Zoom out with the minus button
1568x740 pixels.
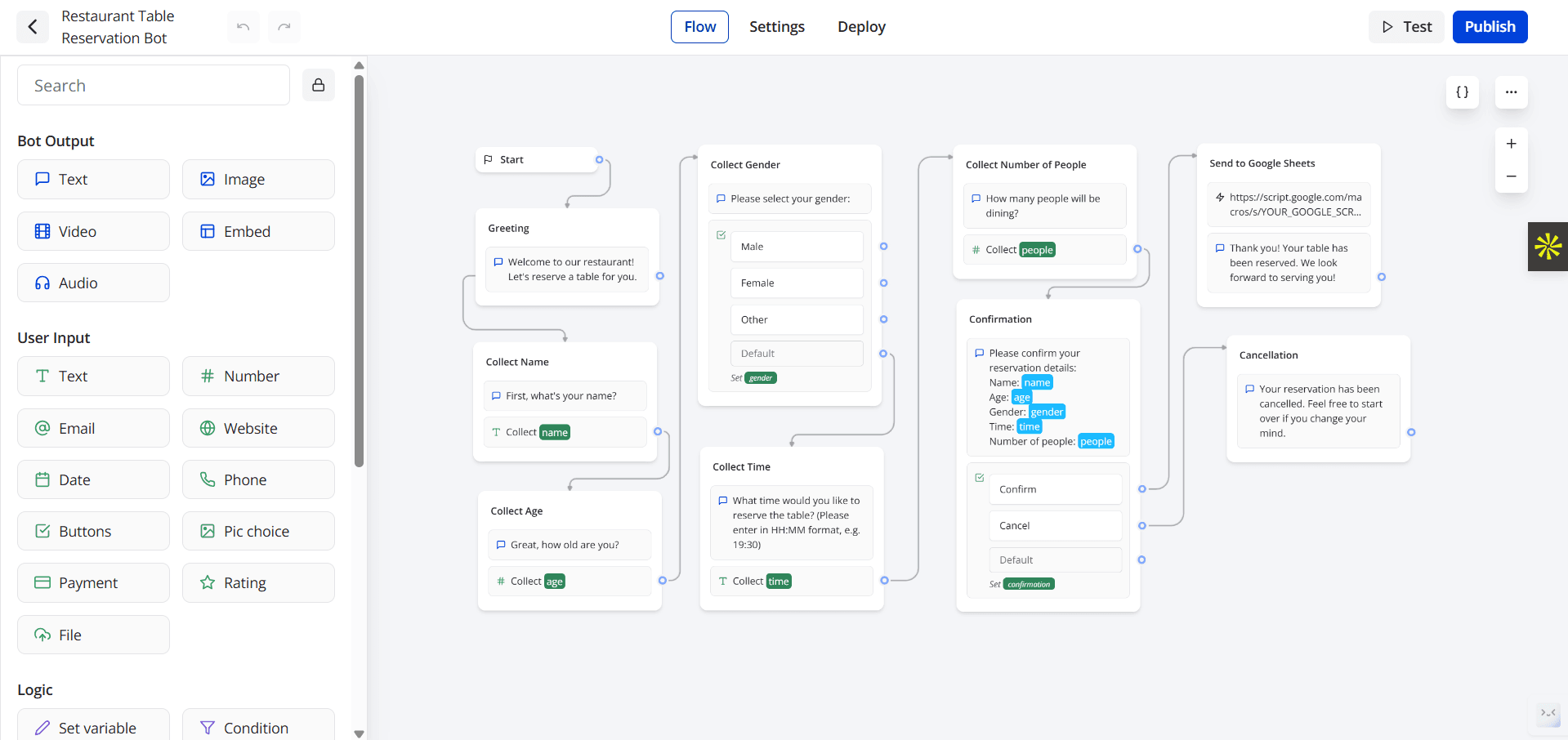(1511, 176)
